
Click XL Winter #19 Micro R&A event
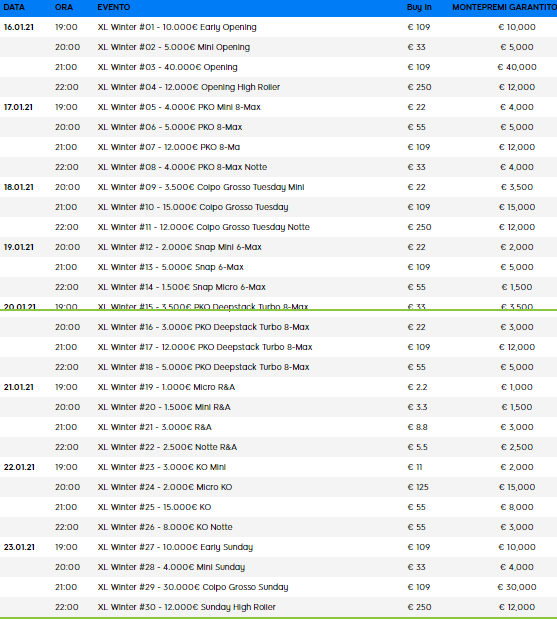click(x=166, y=387)
